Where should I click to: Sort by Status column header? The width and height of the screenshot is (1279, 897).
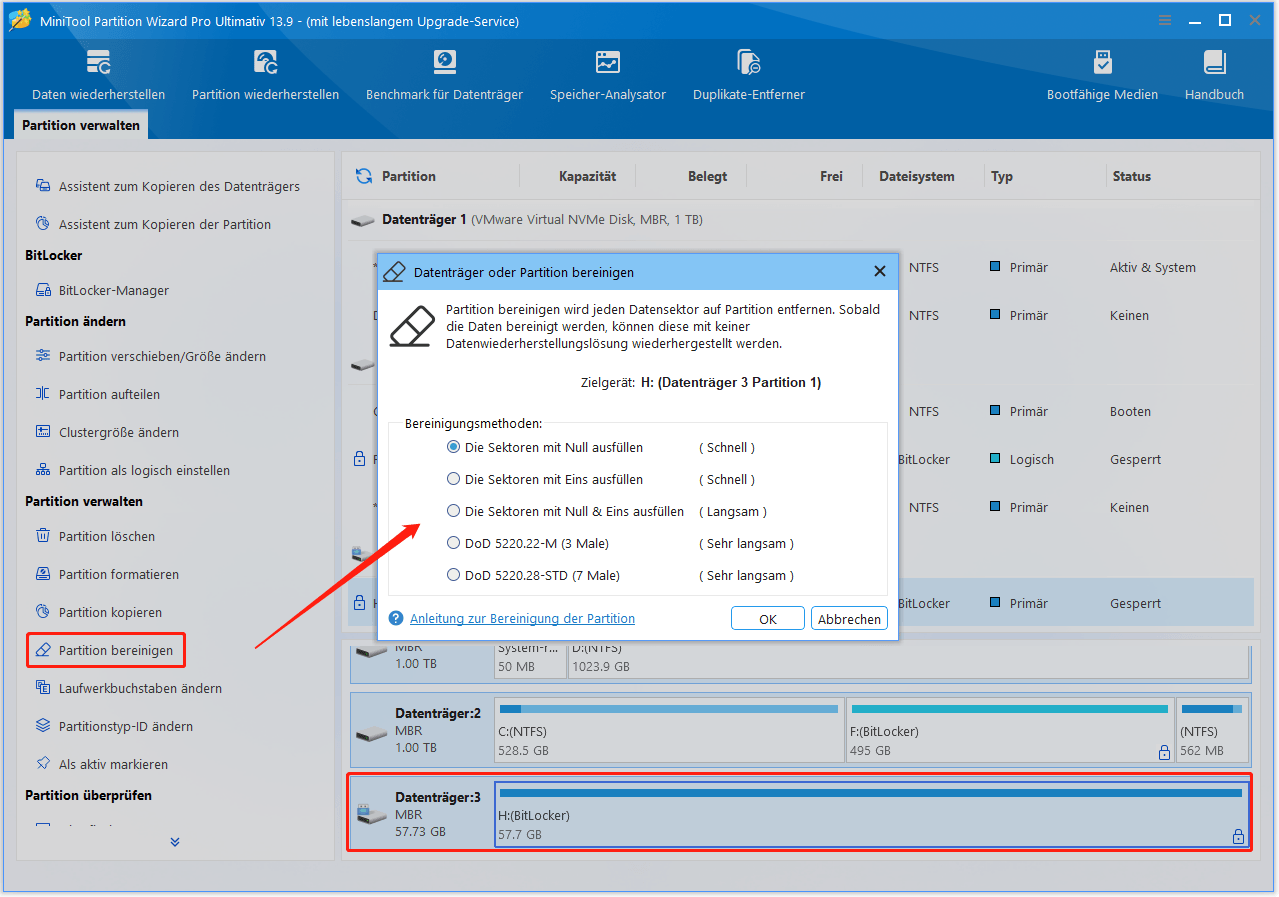click(1132, 176)
